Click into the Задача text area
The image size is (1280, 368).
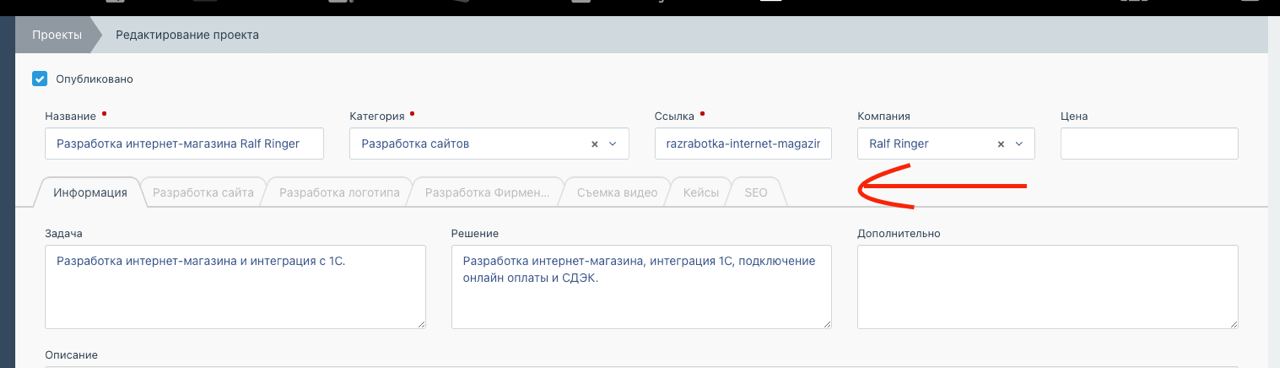[235, 287]
